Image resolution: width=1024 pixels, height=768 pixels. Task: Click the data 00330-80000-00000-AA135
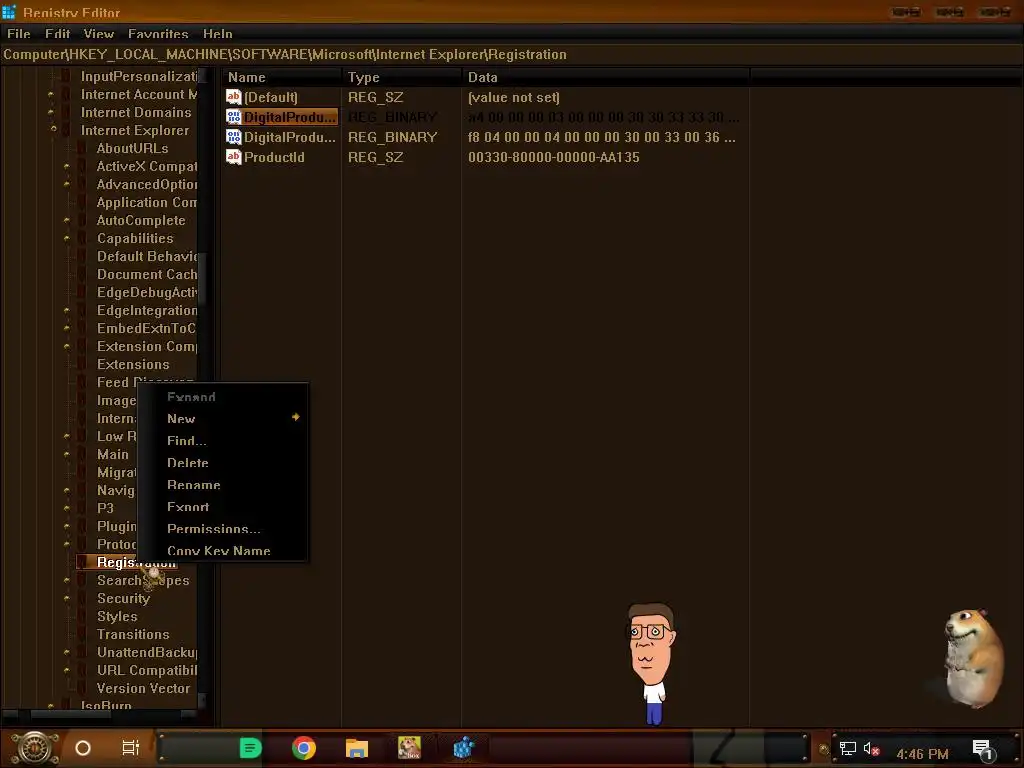[x=554, y=157]
